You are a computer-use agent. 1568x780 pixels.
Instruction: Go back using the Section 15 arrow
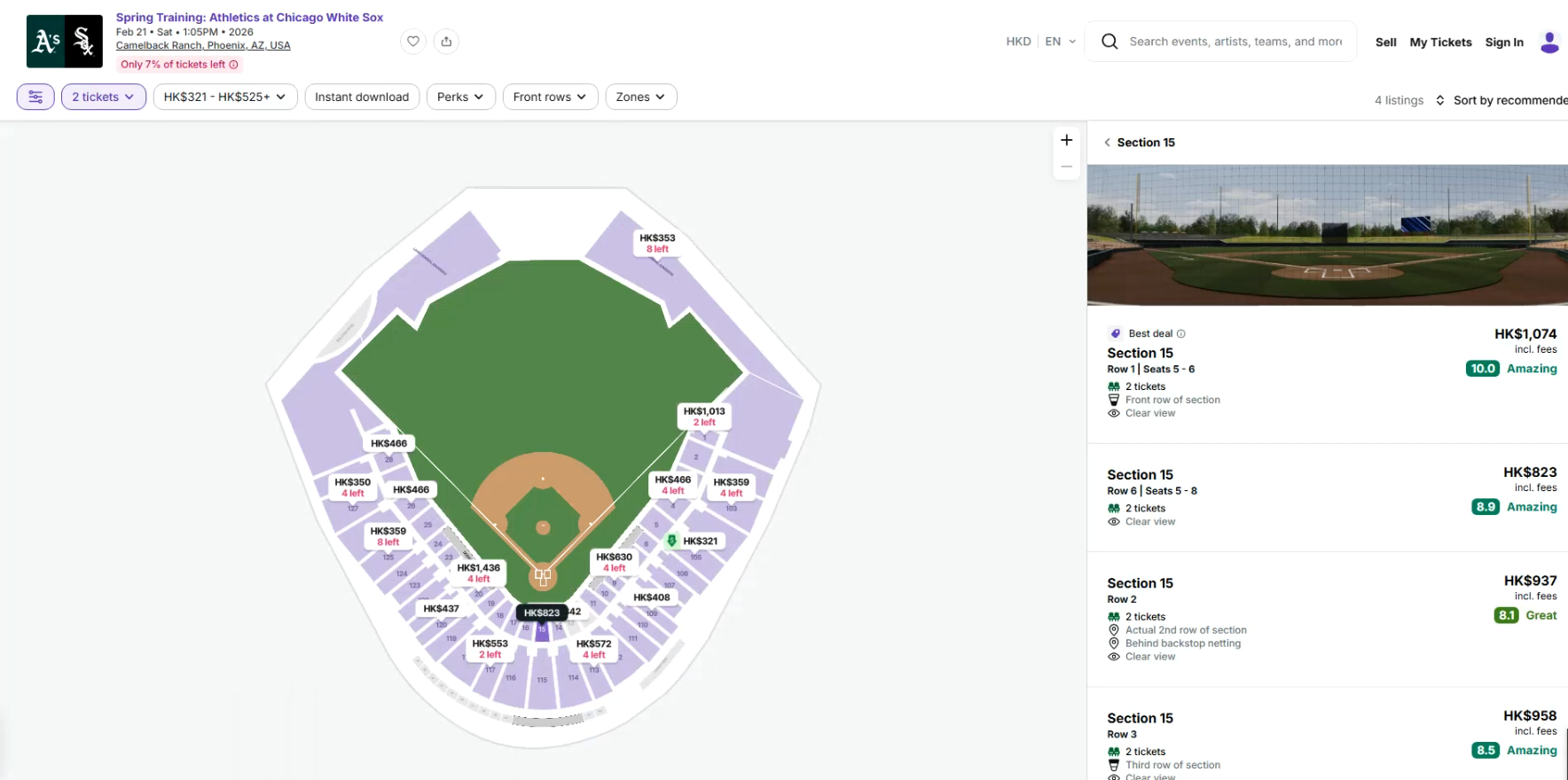click(x=1107, y=143)
